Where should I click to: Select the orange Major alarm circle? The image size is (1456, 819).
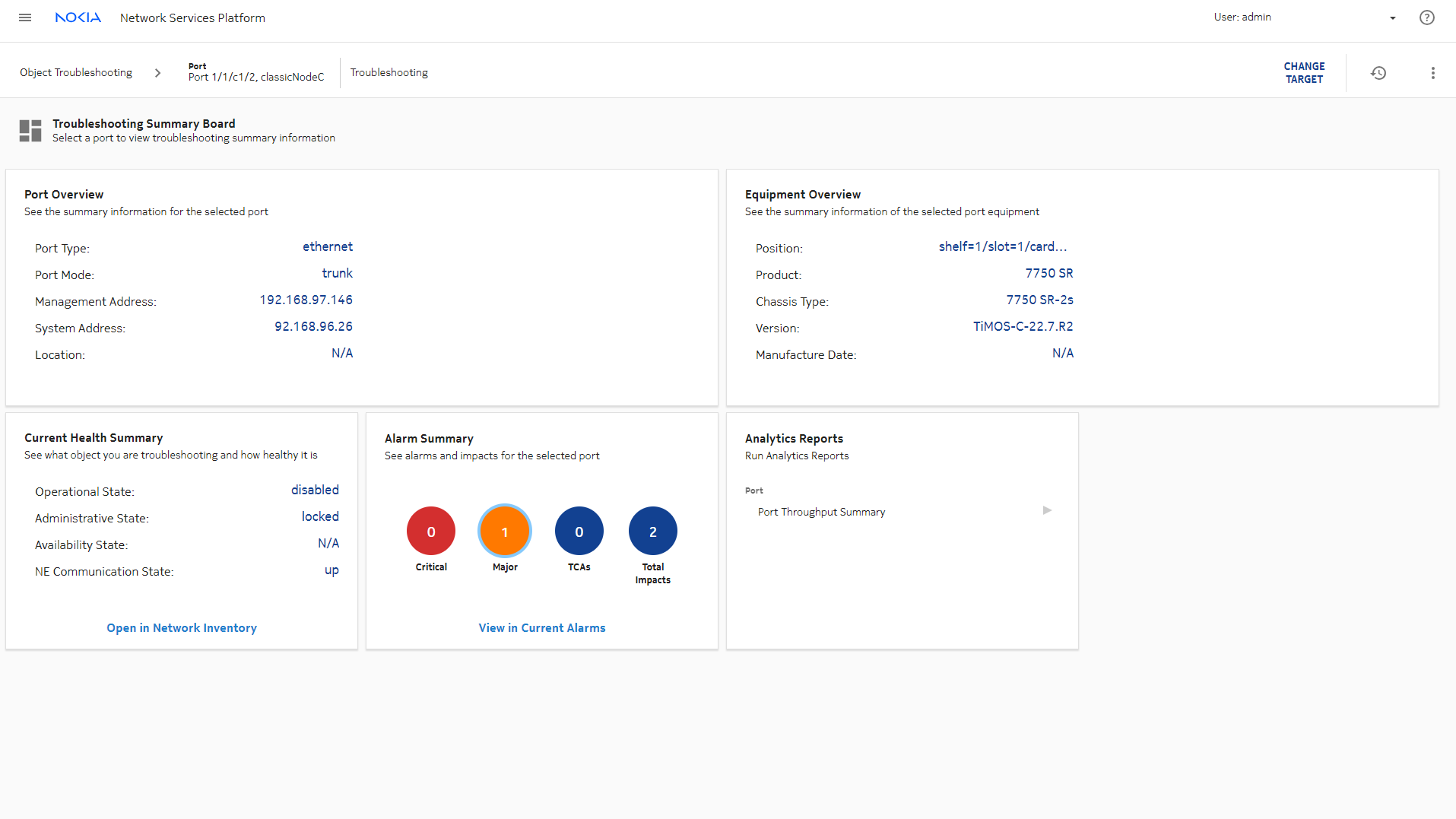pyautogui.click(x=504, y=531)
